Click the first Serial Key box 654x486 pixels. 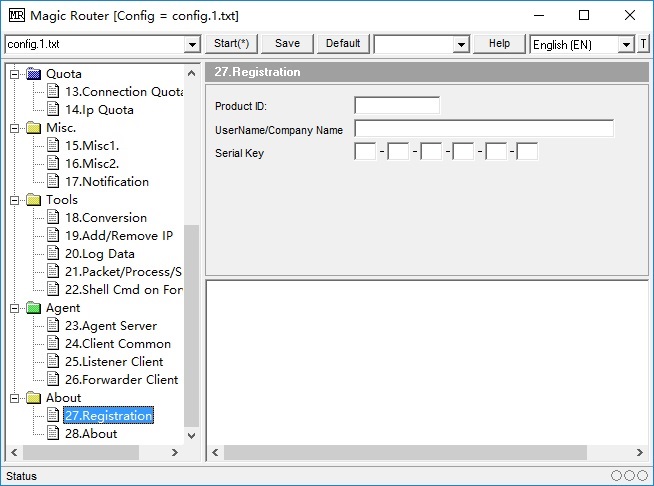click(365, 151)
